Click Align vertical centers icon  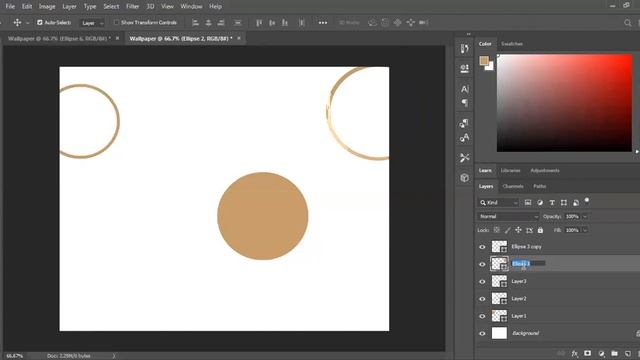coord(272,23)
